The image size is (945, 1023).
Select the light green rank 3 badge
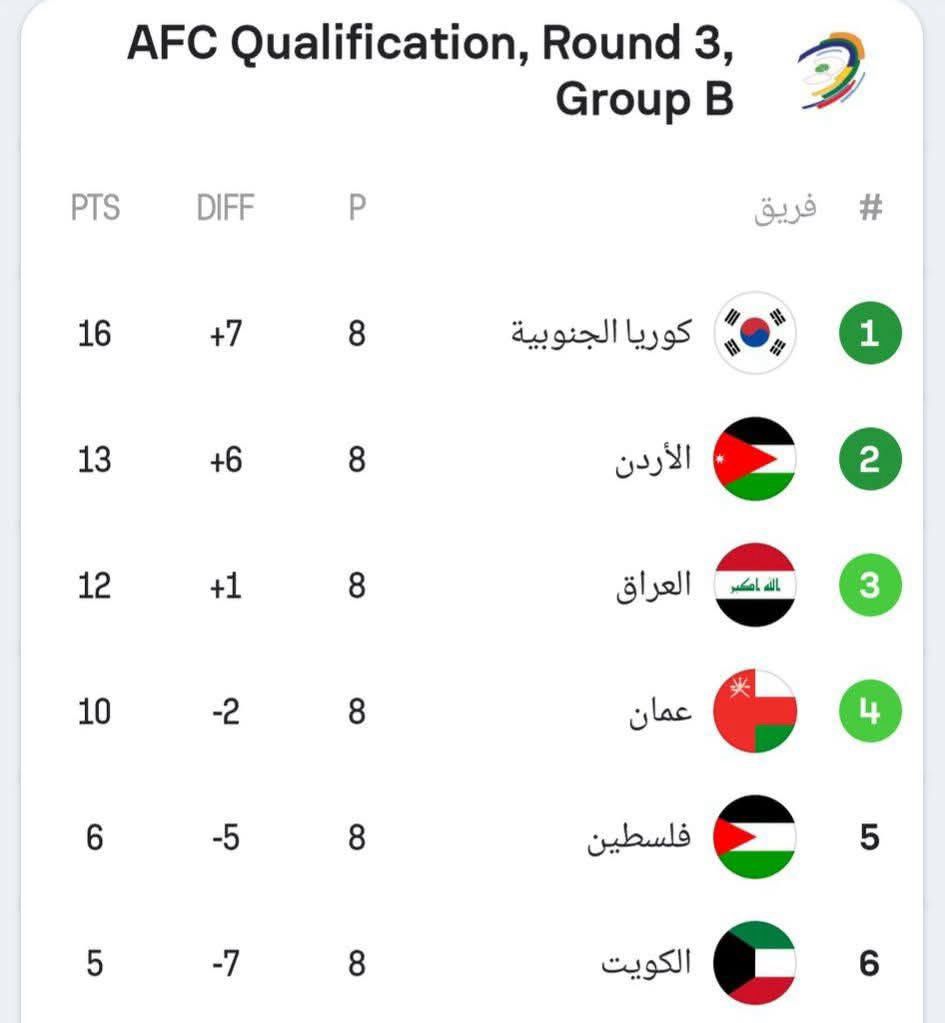tap(870, 585)
